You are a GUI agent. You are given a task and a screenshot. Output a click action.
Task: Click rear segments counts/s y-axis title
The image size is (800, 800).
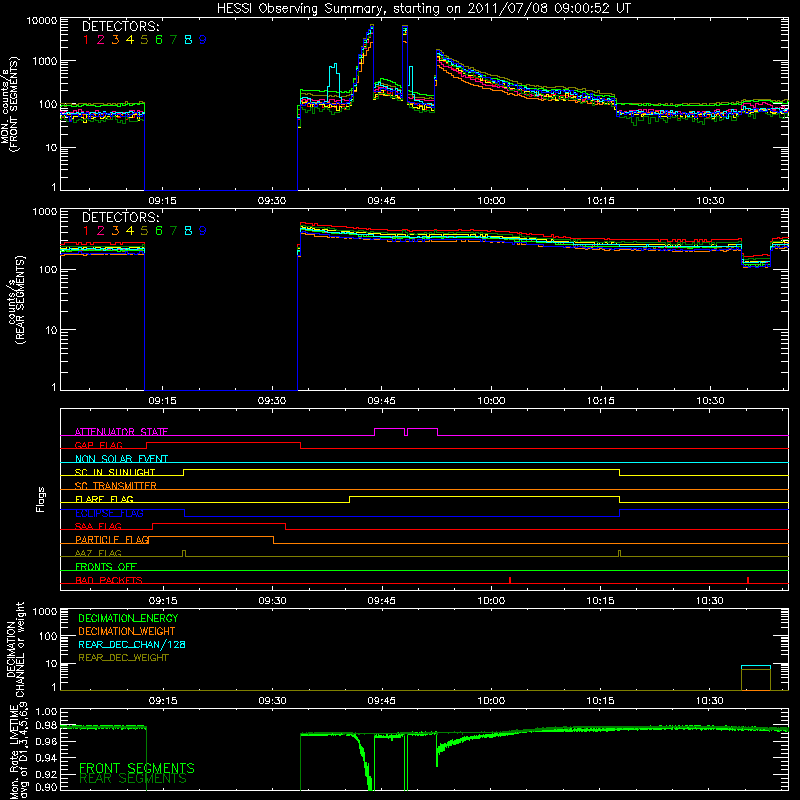click(x=15, y=301)
